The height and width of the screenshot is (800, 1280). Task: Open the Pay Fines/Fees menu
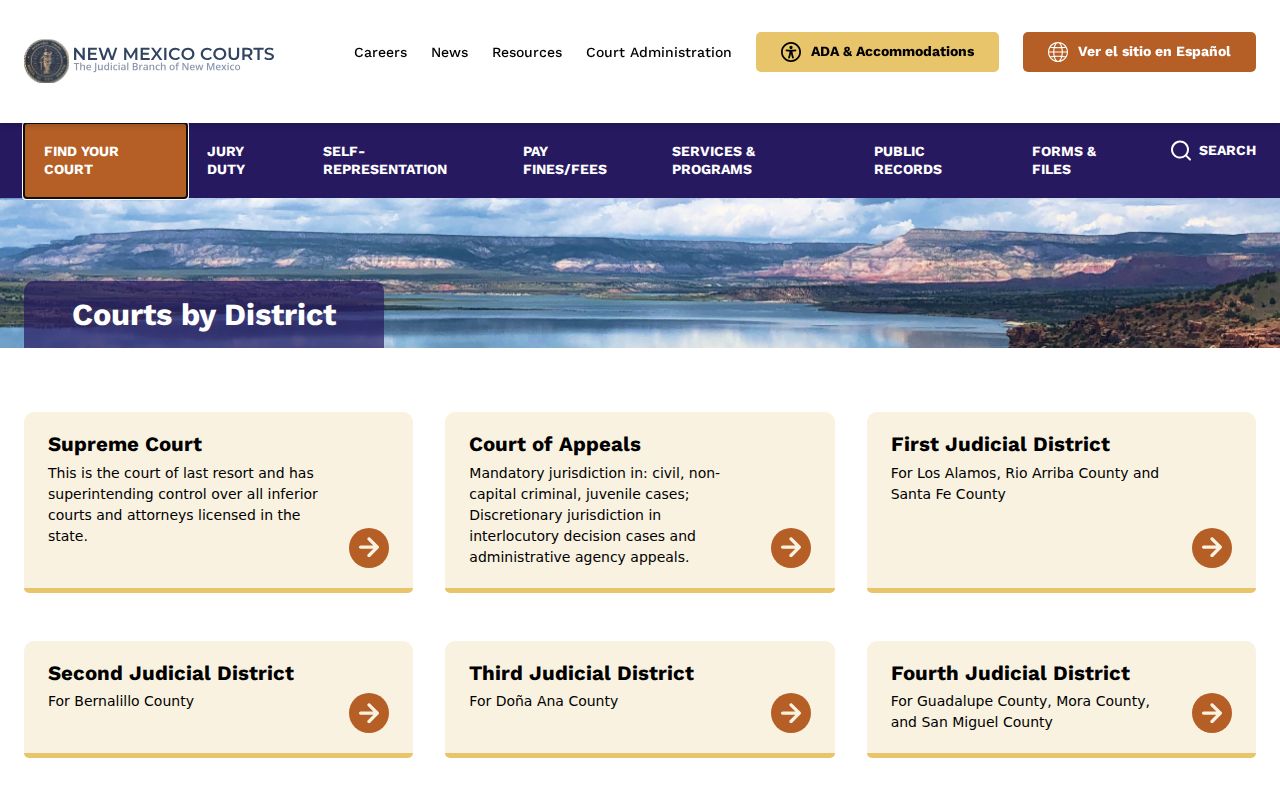pos(565,161)
